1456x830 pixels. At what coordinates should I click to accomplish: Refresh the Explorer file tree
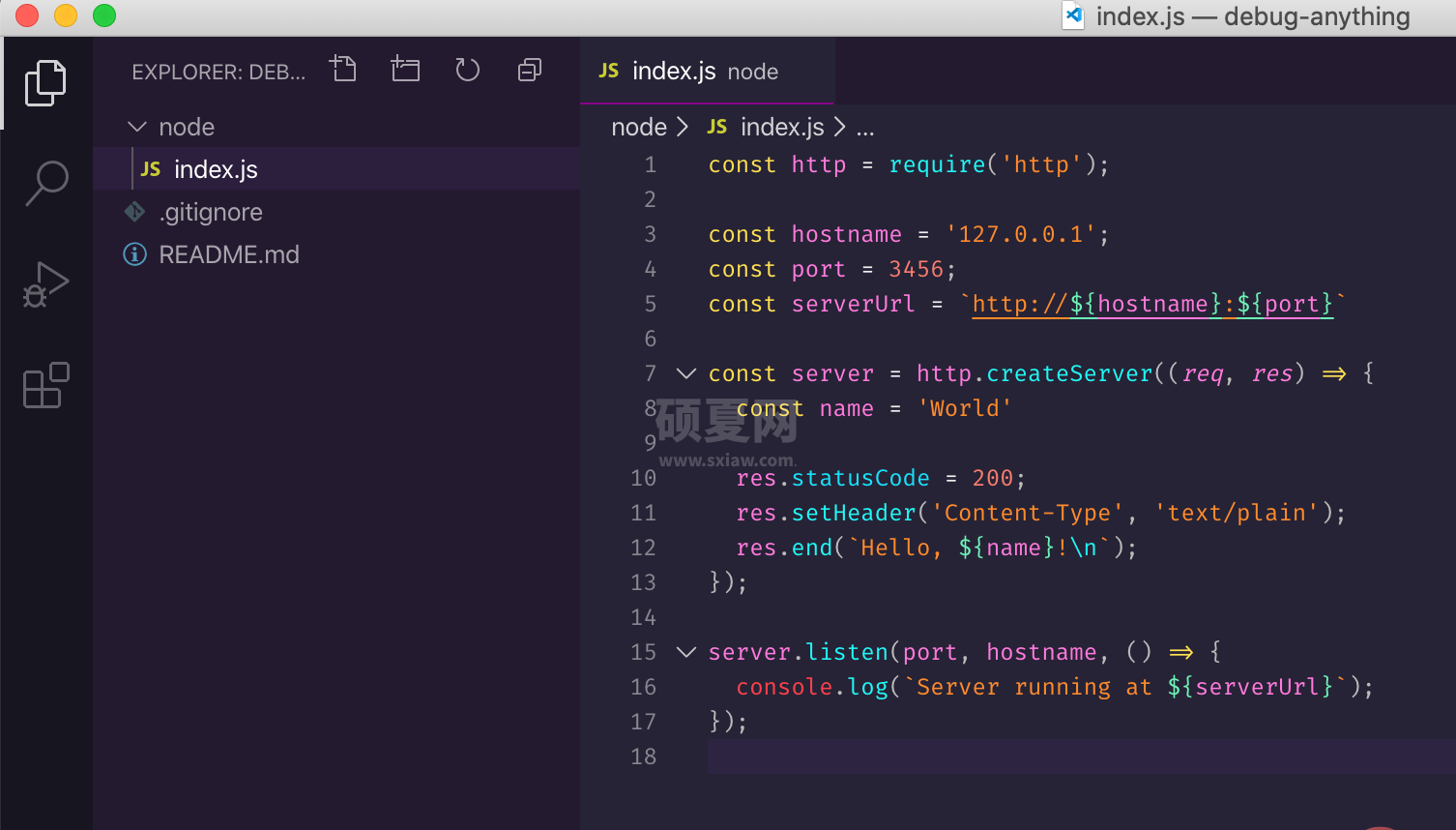pyautogui.click(x=468, y=70)
